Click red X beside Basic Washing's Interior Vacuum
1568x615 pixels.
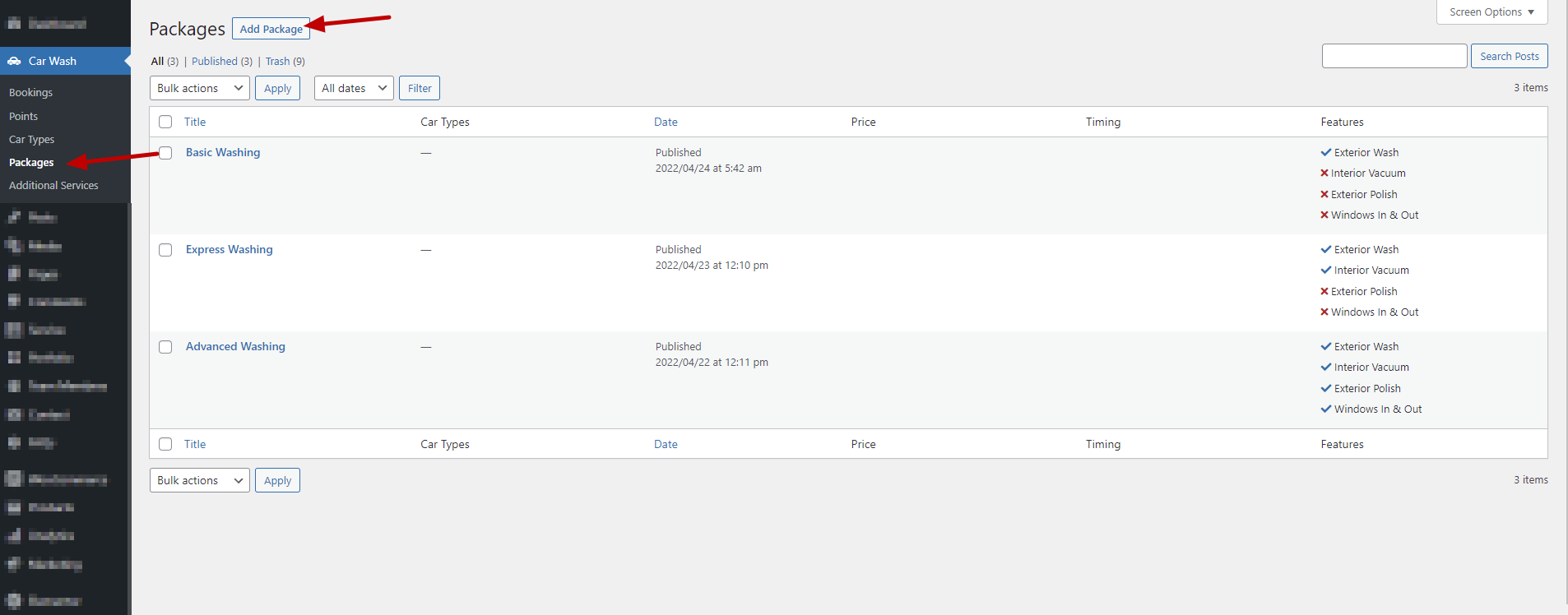(1324, 173)
